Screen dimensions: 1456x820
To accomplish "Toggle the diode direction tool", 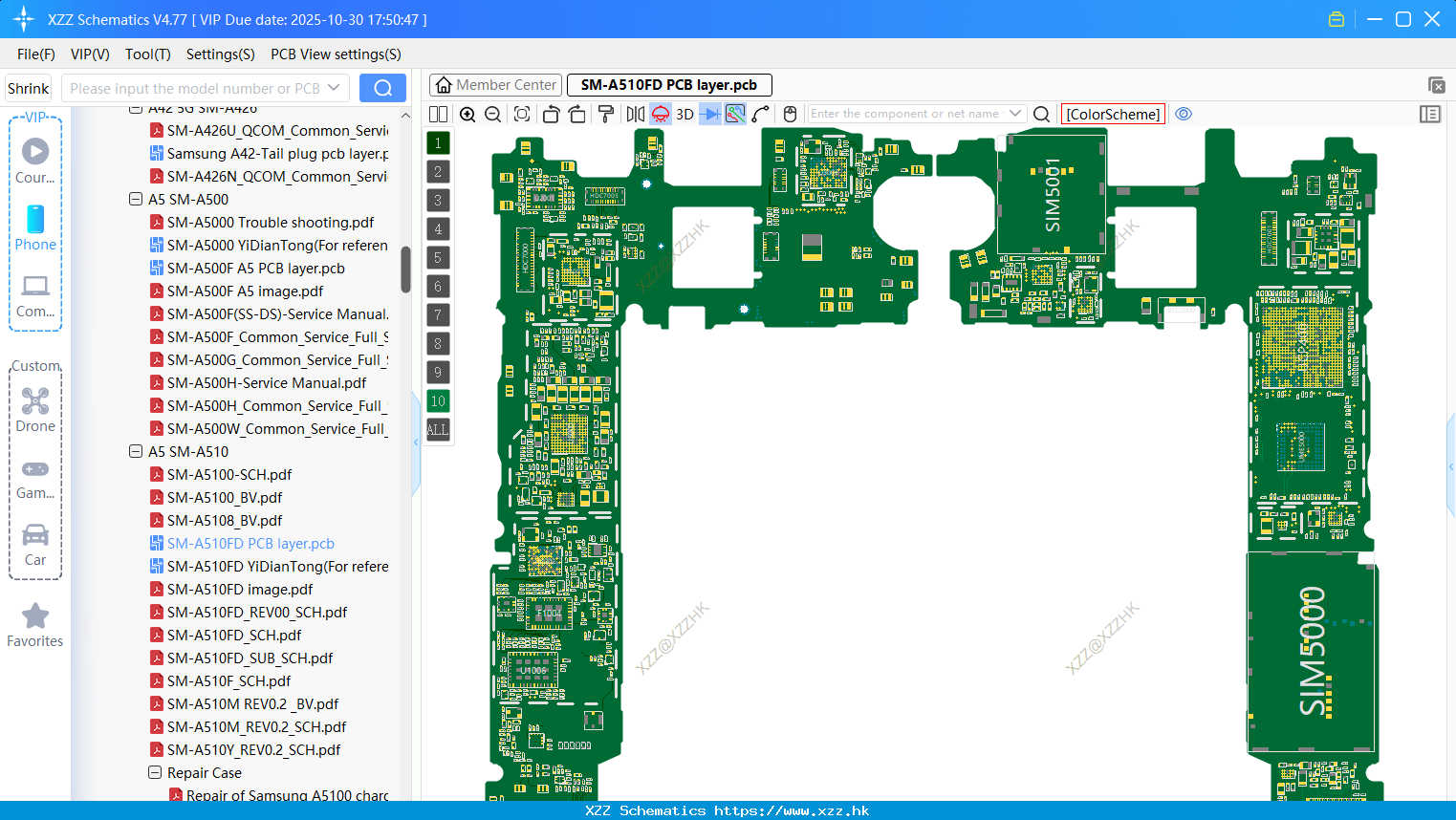I will tap(710, 114).
